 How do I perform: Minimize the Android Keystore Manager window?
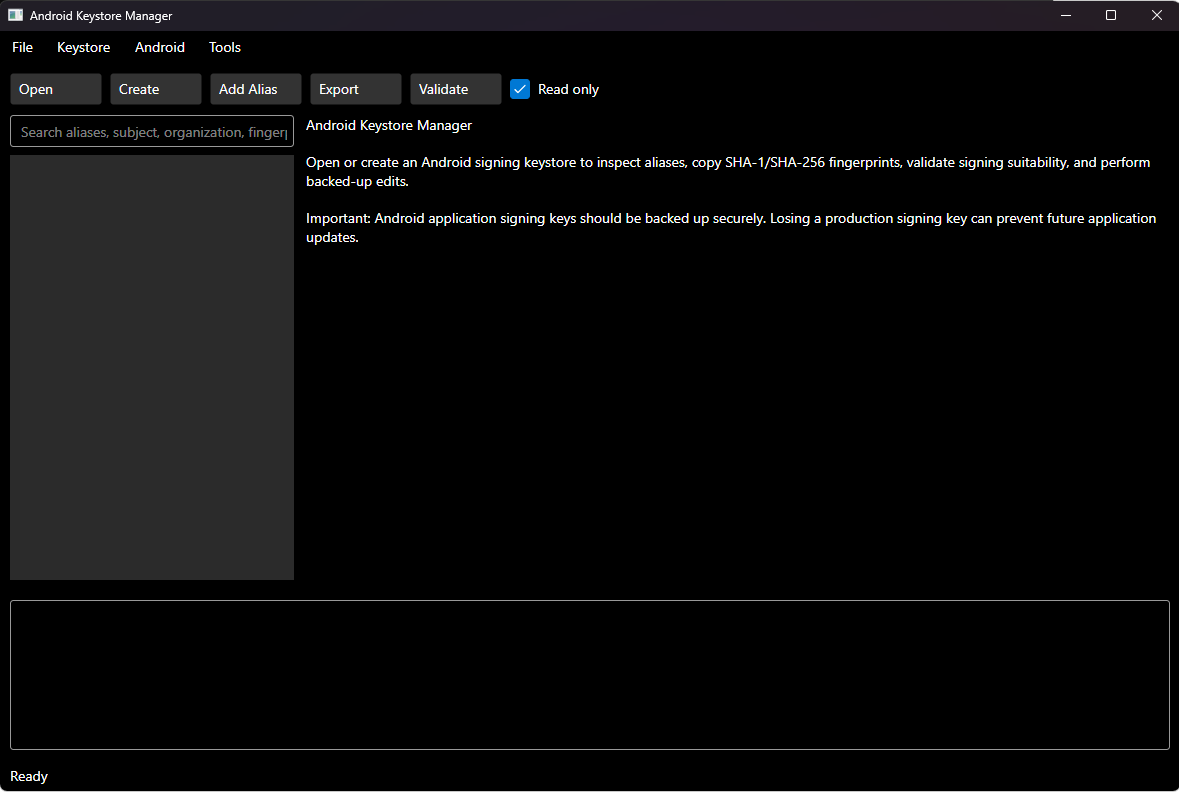coord(1065,15)
